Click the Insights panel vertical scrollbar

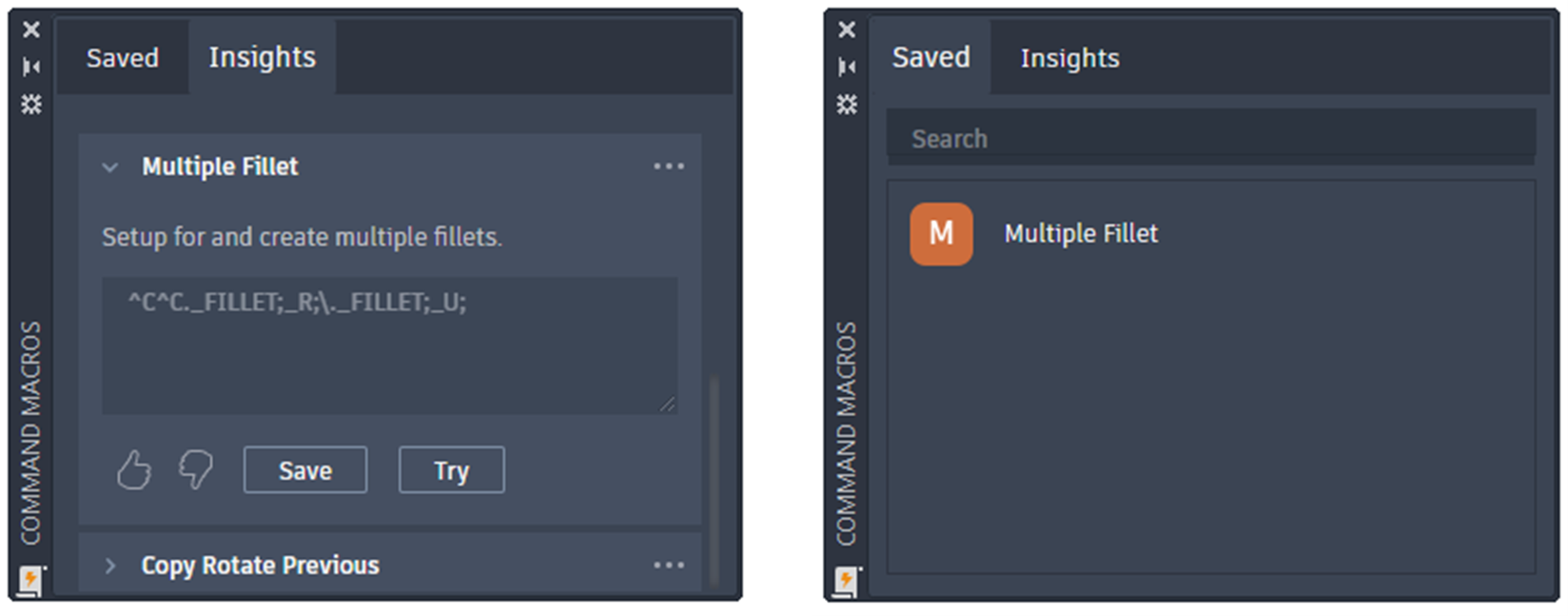coord(715,476)
